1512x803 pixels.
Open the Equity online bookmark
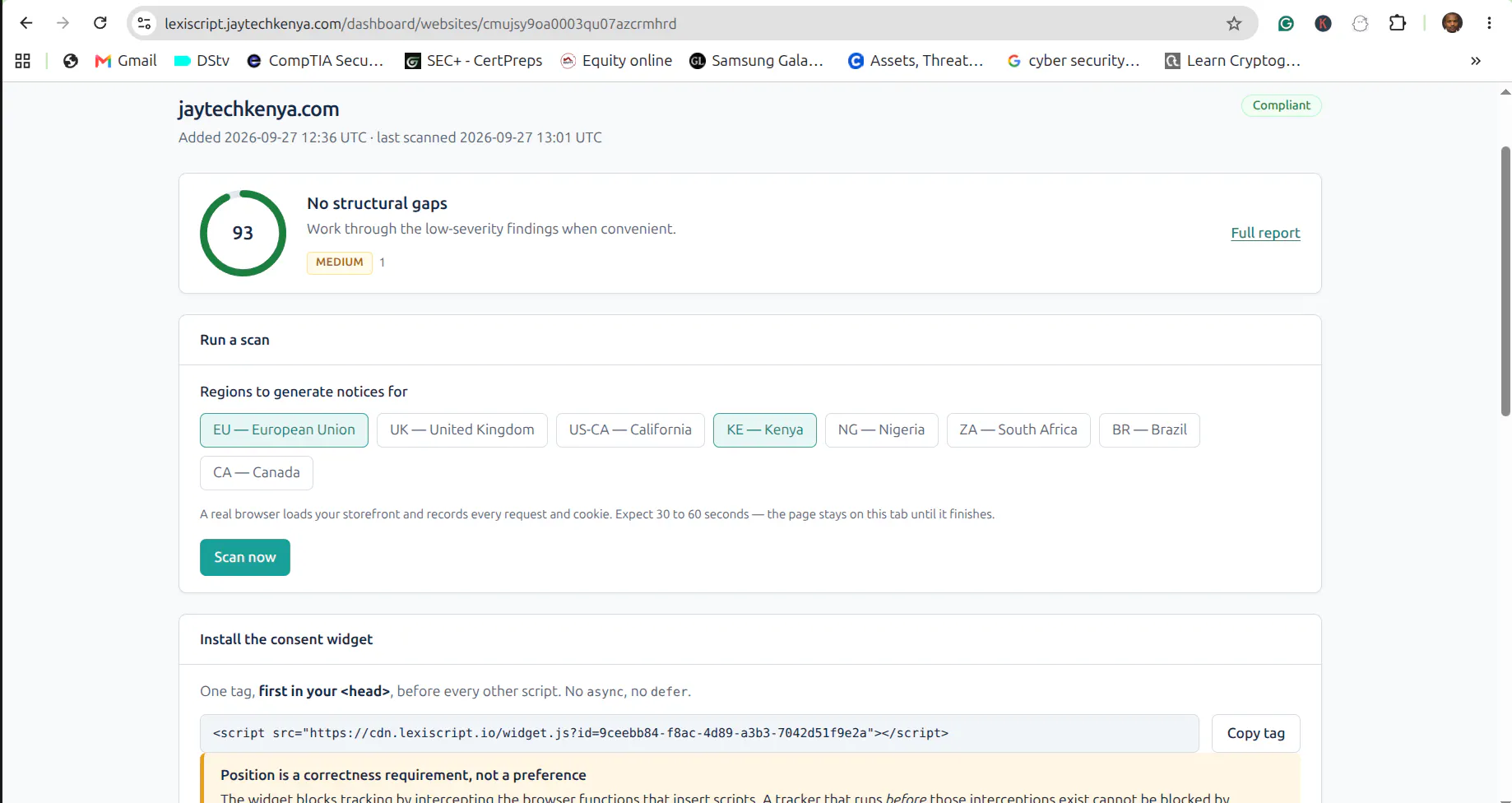(616, 61)
